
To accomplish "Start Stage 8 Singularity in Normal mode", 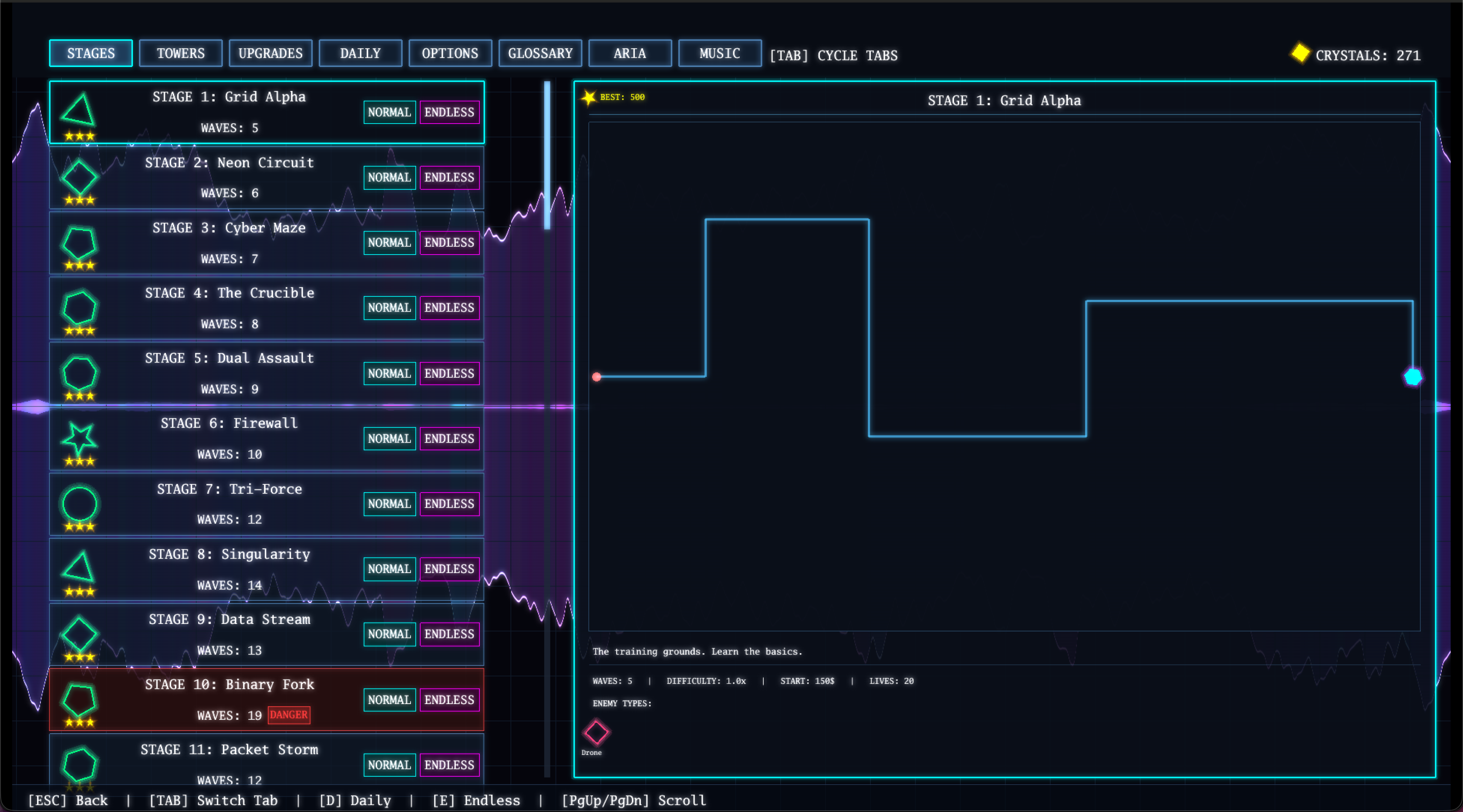I will point(389,569).
